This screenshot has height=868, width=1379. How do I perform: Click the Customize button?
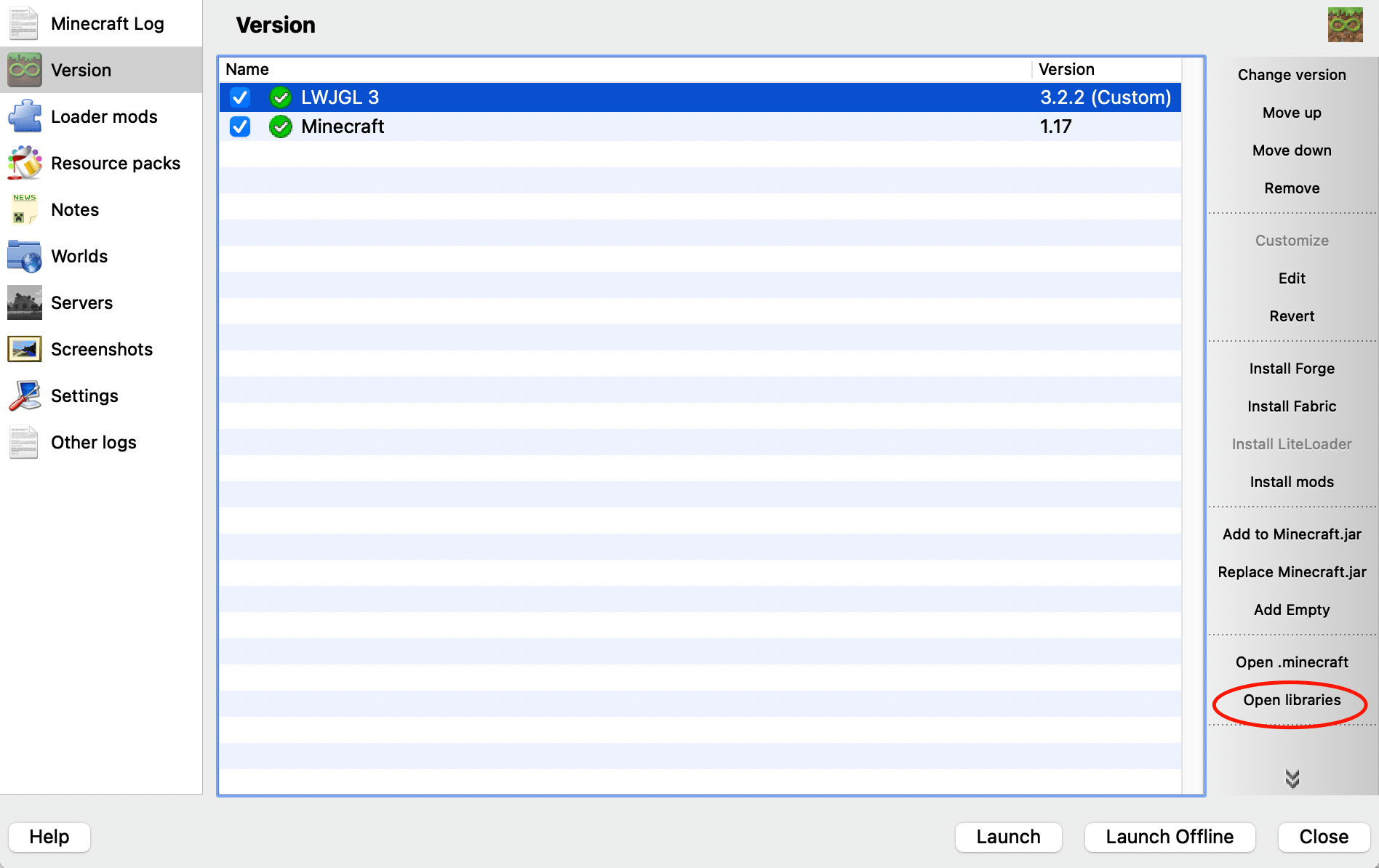pyautogui.click(x=1292, y=241)
